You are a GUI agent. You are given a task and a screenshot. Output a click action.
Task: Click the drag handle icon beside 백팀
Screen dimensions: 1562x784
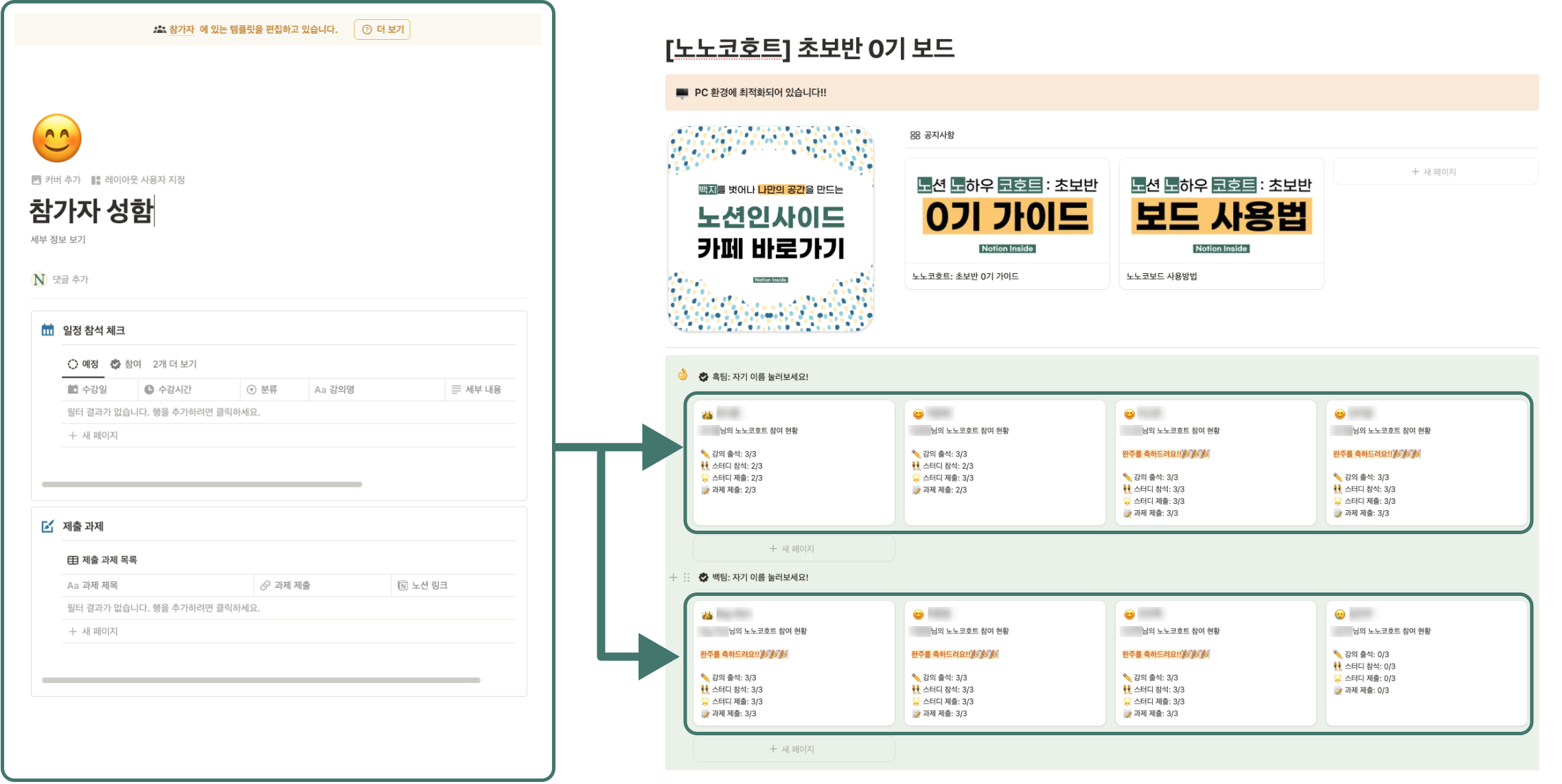click(686, 577)
